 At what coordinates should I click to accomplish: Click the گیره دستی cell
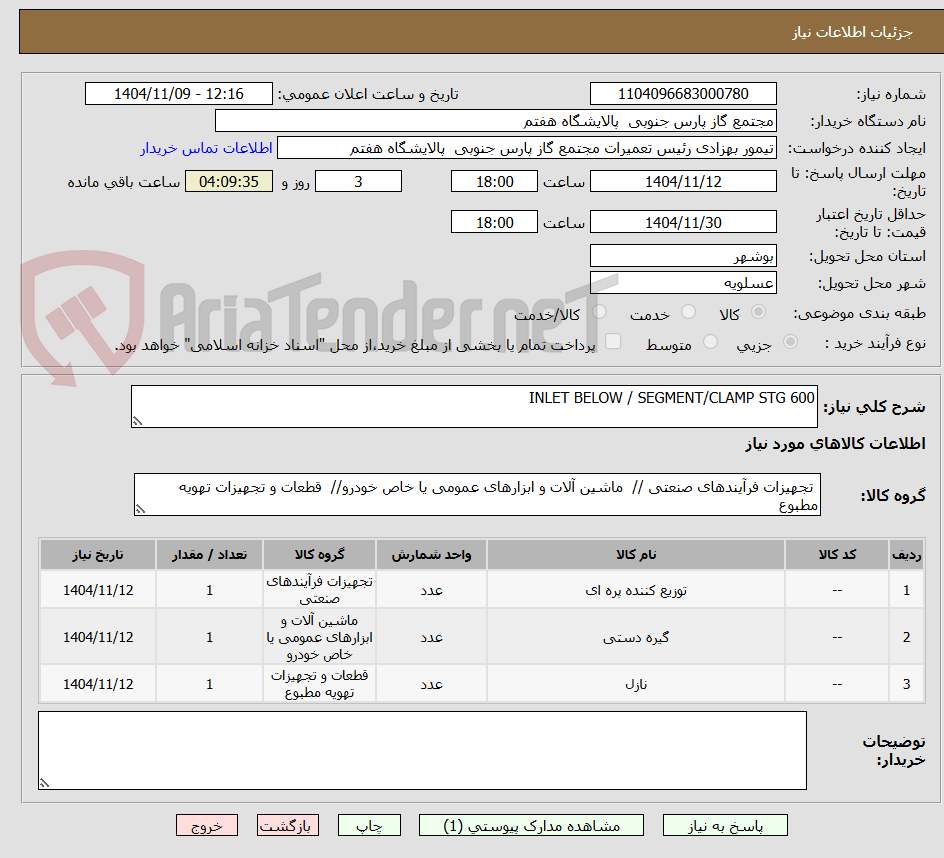pos(636,637)
